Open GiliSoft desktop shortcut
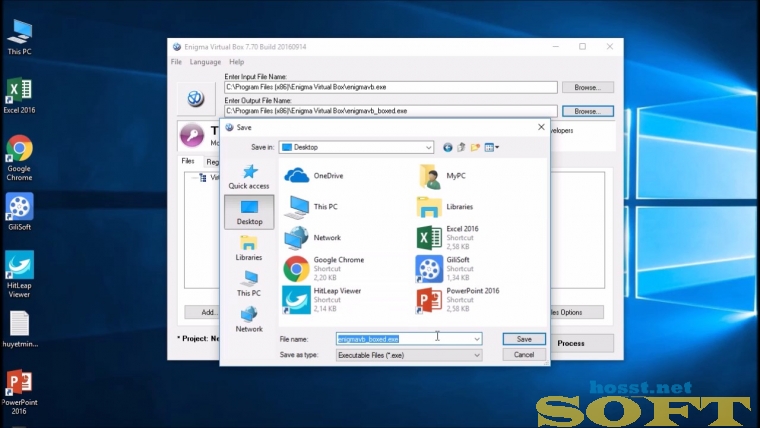The image size is (760, 428). click(19, 212)
